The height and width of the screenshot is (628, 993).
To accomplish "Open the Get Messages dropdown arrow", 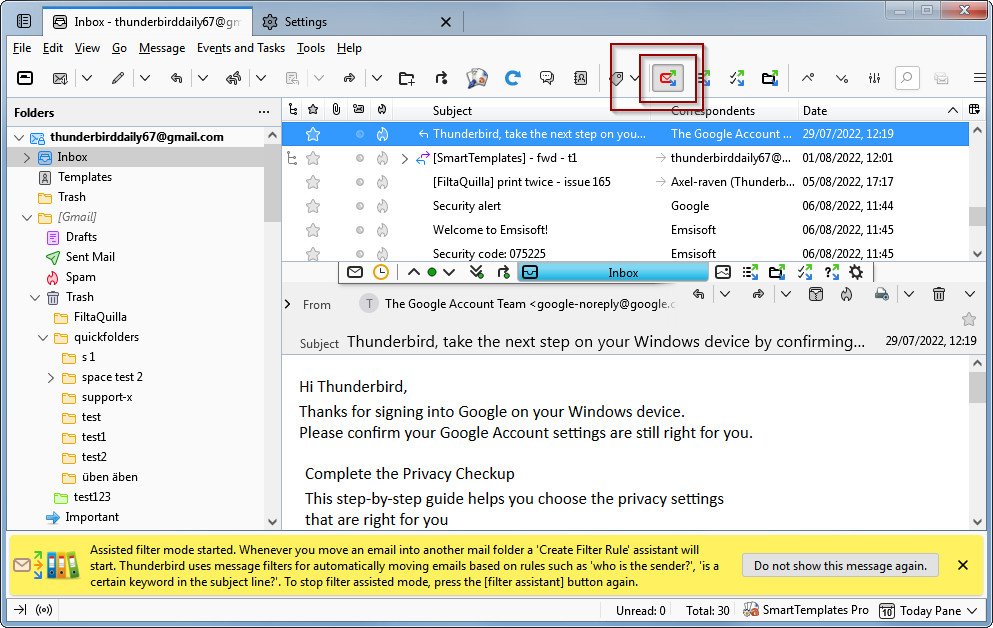I will point(87,78).
